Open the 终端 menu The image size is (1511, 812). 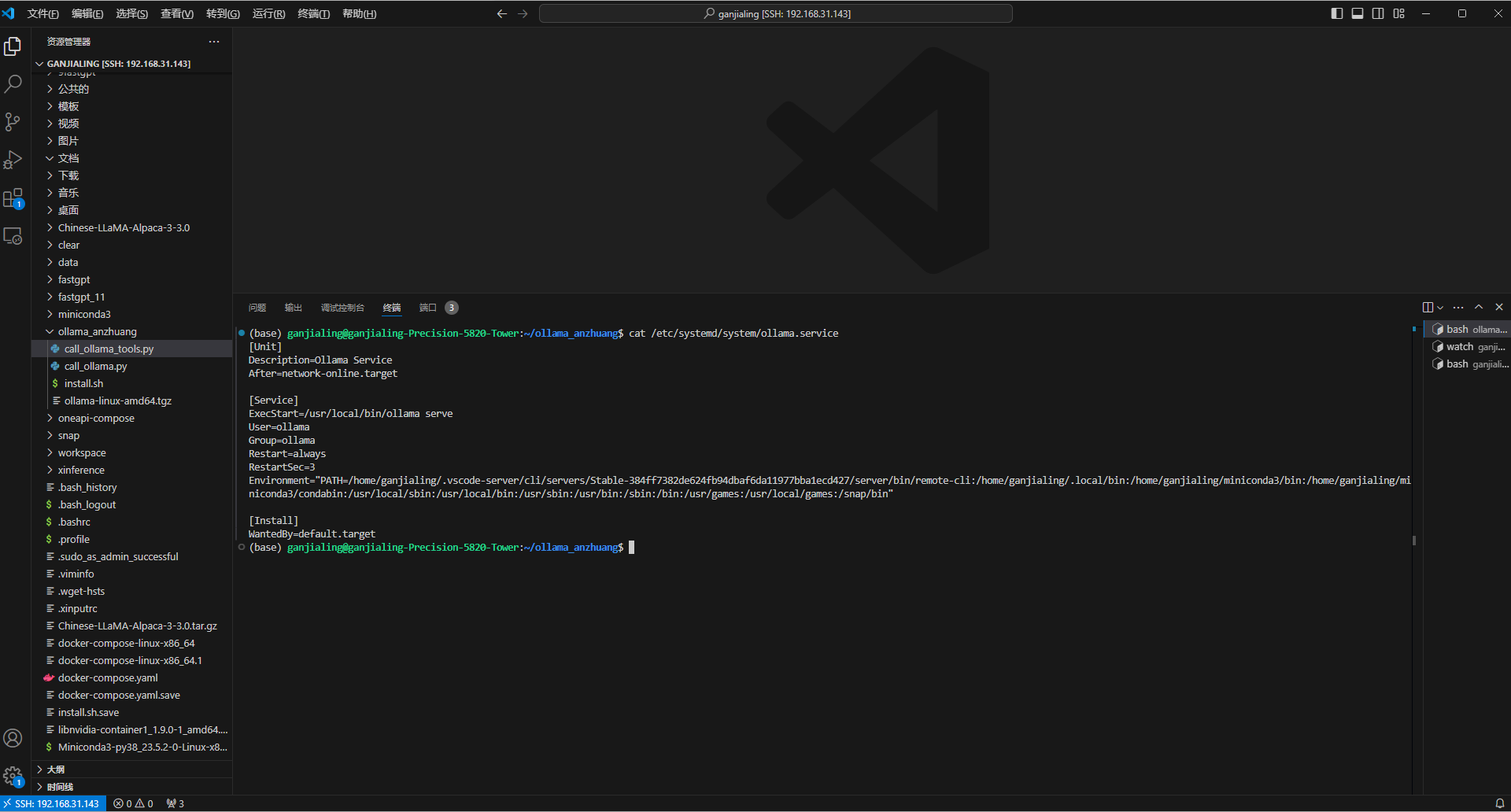(x=313, y=13)
